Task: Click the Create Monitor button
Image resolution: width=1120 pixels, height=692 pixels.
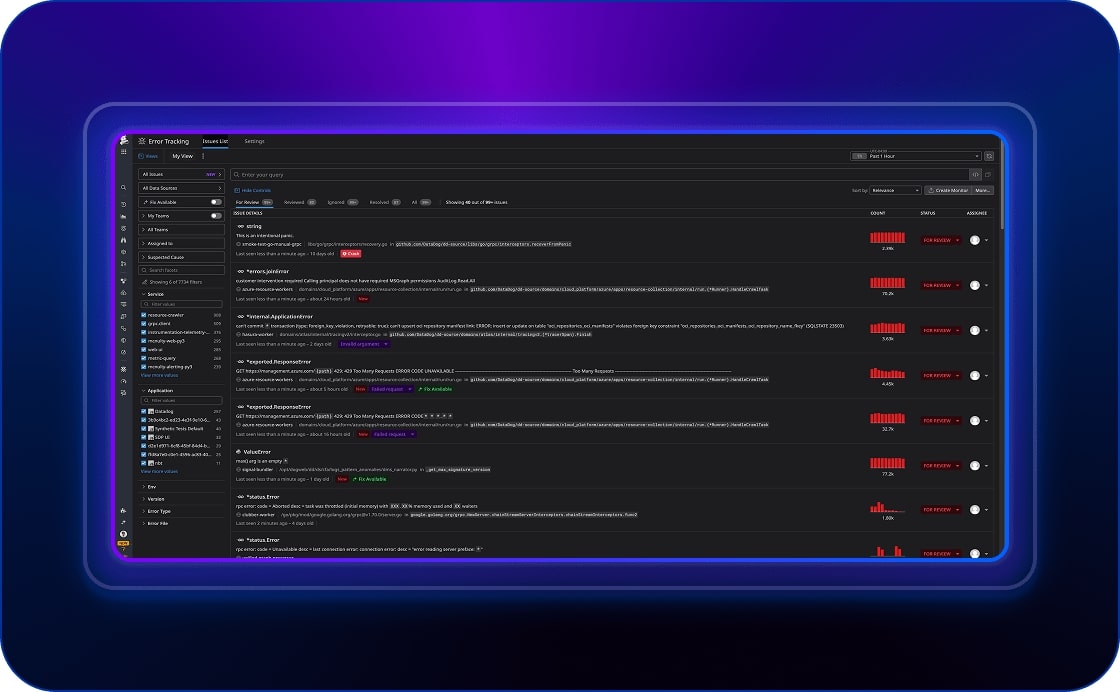Action: [x=951, y=190]
